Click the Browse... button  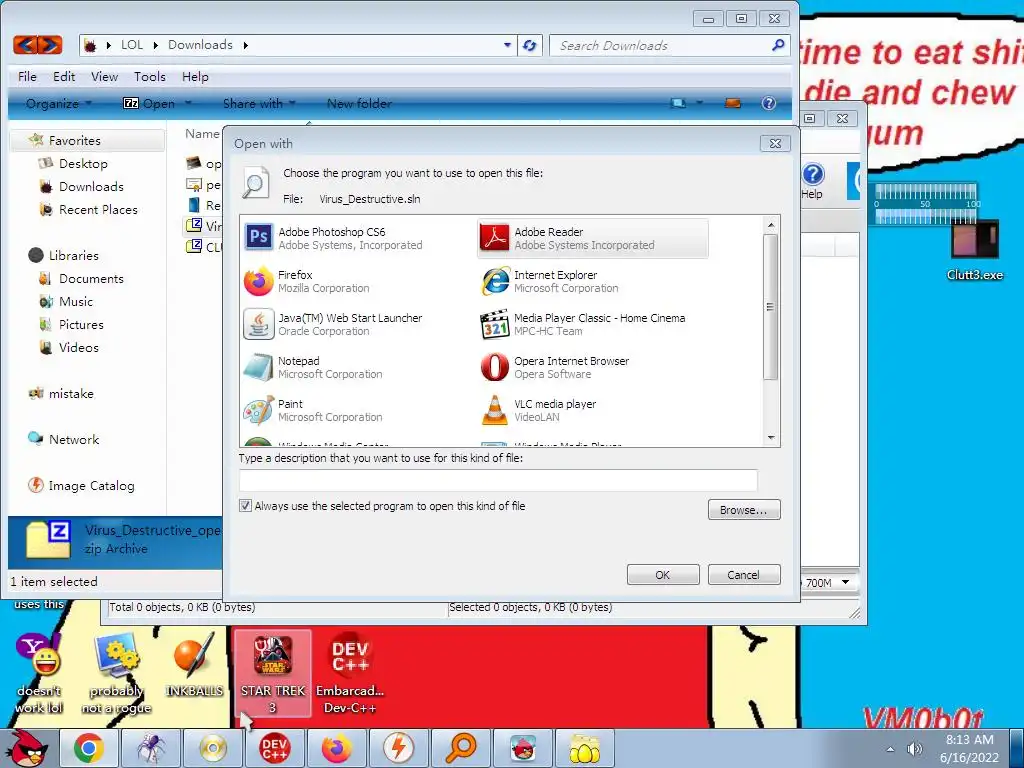744,510
